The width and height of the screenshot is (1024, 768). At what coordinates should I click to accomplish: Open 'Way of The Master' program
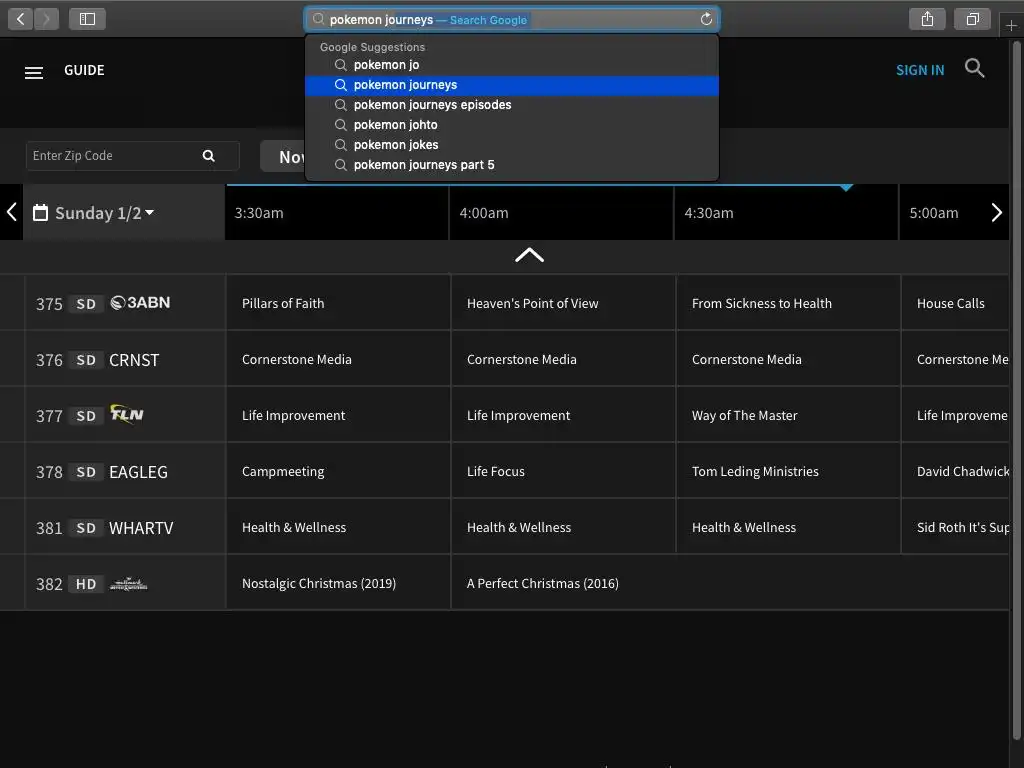click(x=788, y=415)
